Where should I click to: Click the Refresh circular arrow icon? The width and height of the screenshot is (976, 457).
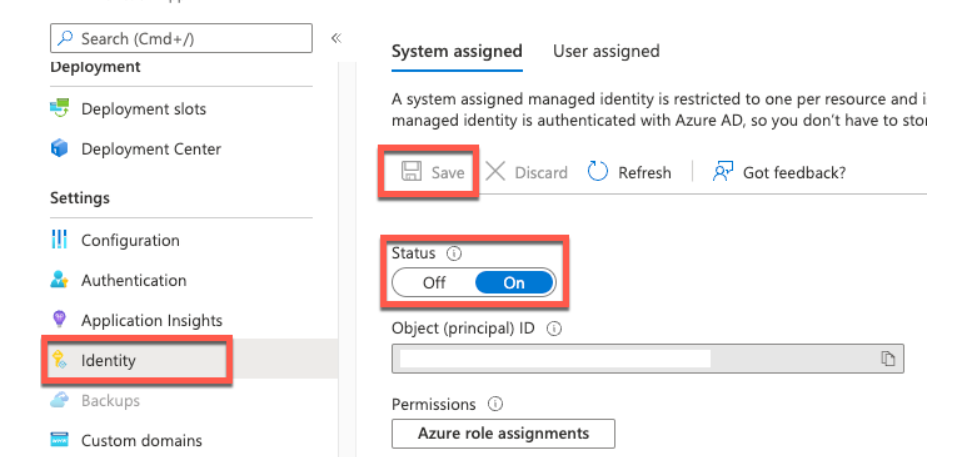[x=598, y=171]
